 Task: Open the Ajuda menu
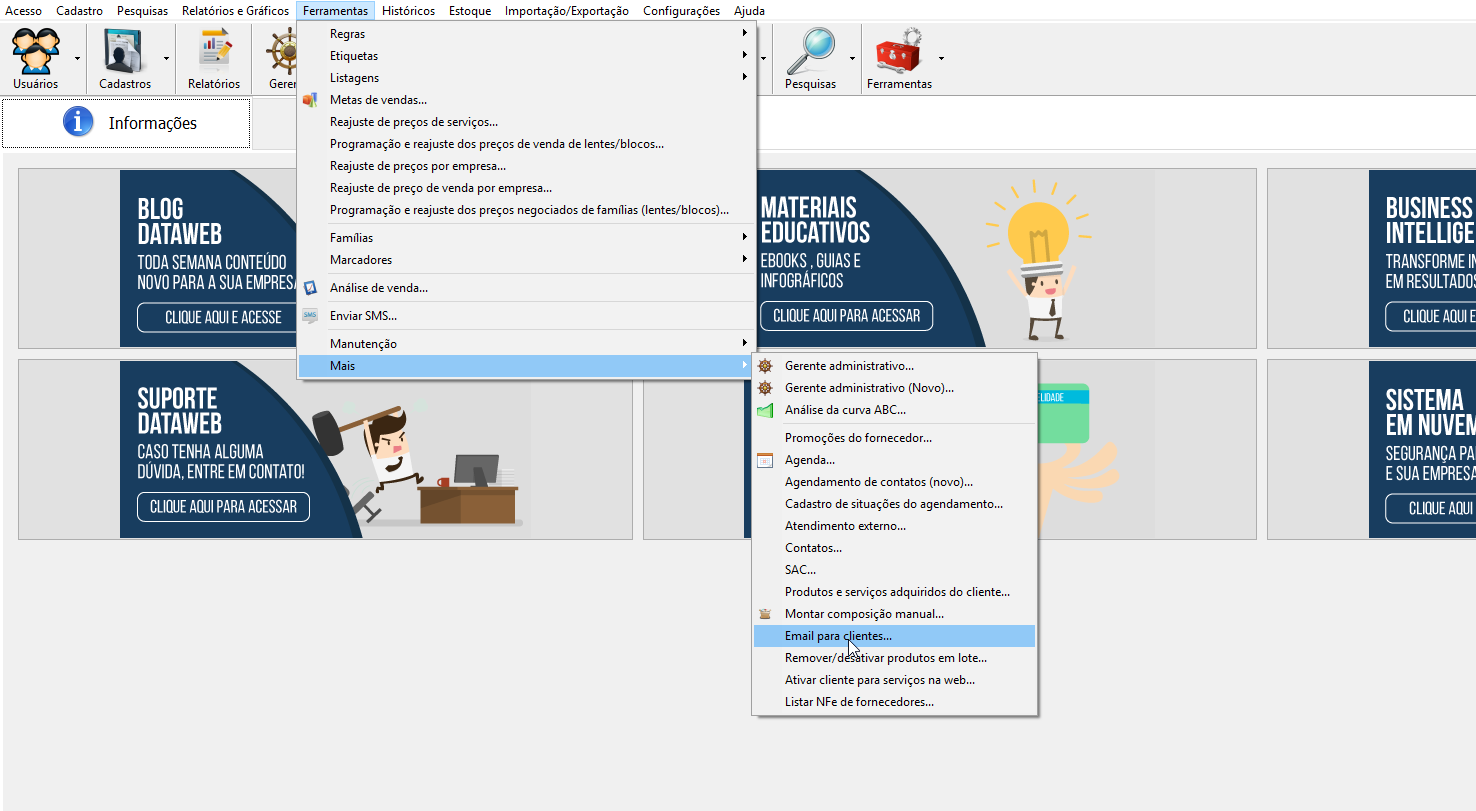pos(749,11)
